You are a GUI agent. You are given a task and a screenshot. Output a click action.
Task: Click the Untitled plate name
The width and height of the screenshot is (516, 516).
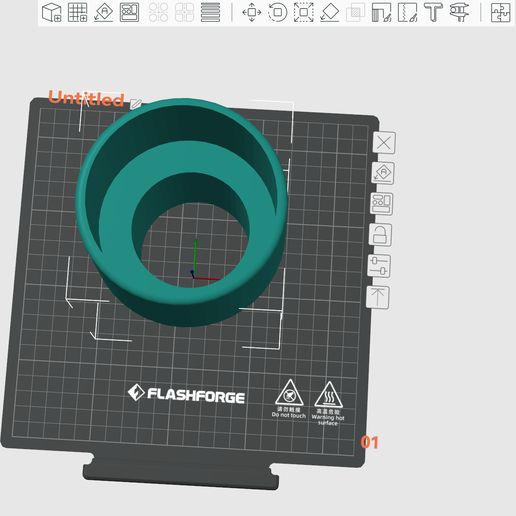[x=86, y=98]
